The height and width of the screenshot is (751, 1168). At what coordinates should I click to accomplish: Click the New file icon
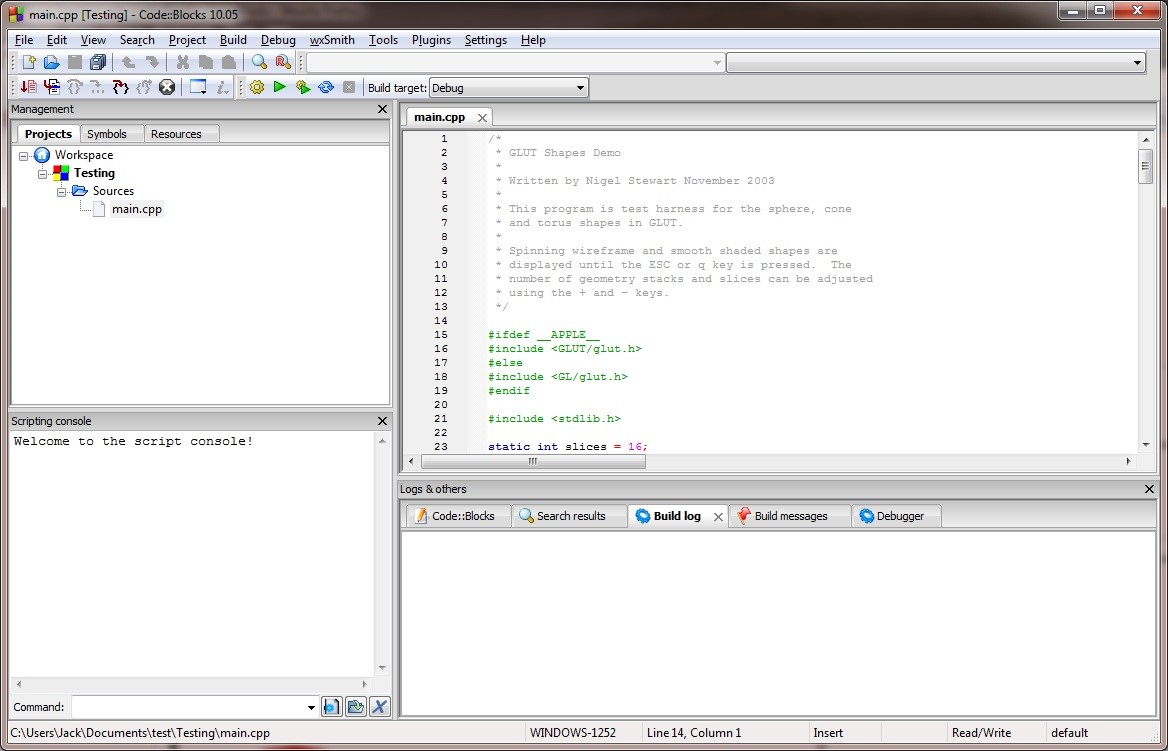click(x=29, y=63)
